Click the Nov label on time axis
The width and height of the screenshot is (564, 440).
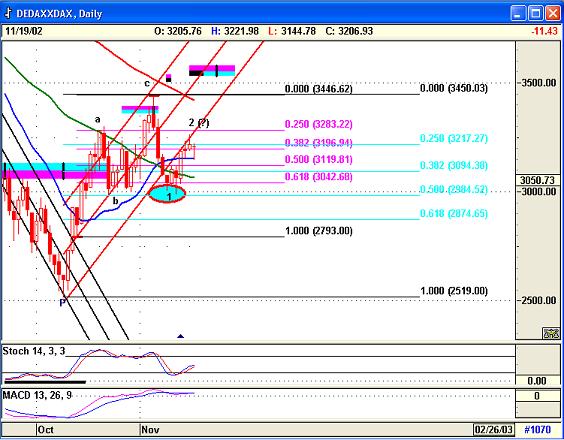coord(150,430)
